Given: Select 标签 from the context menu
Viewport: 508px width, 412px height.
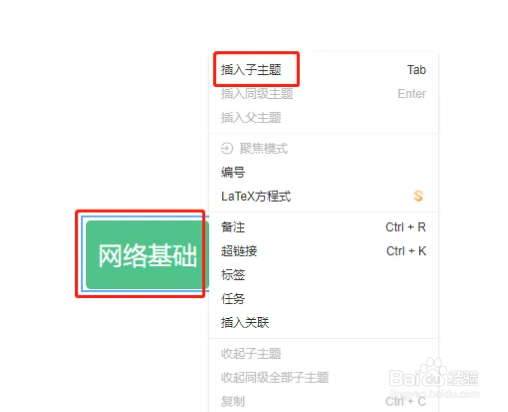Looking at the screenshot, I should [x=323, y=275].
